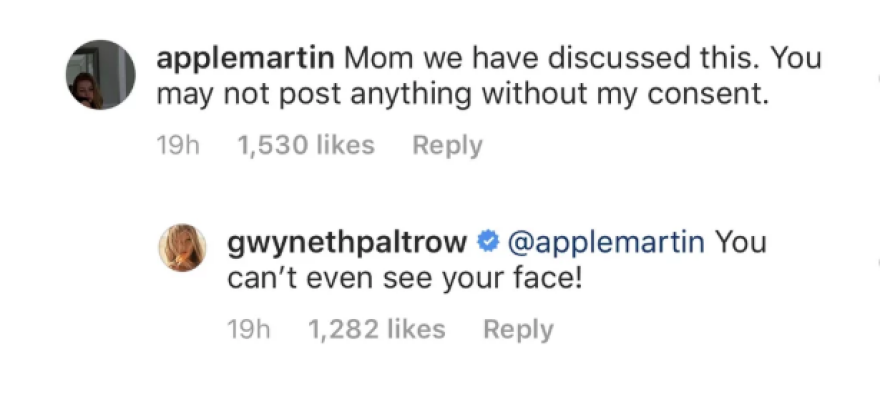This screenshot has height=402, width=880.
Task: Open applemartin's profile picture
Action: [x=101, y=76]
